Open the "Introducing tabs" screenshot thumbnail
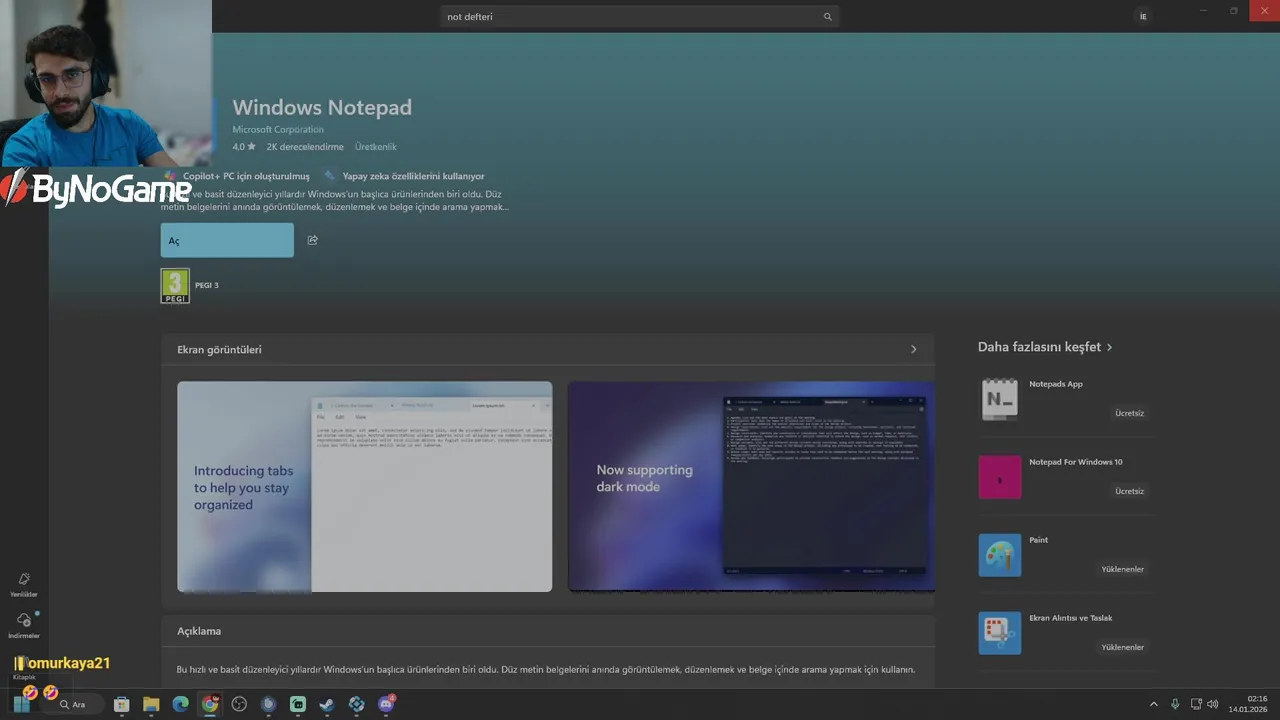This screenshot has width=1280, height=720. coord(364,486)
